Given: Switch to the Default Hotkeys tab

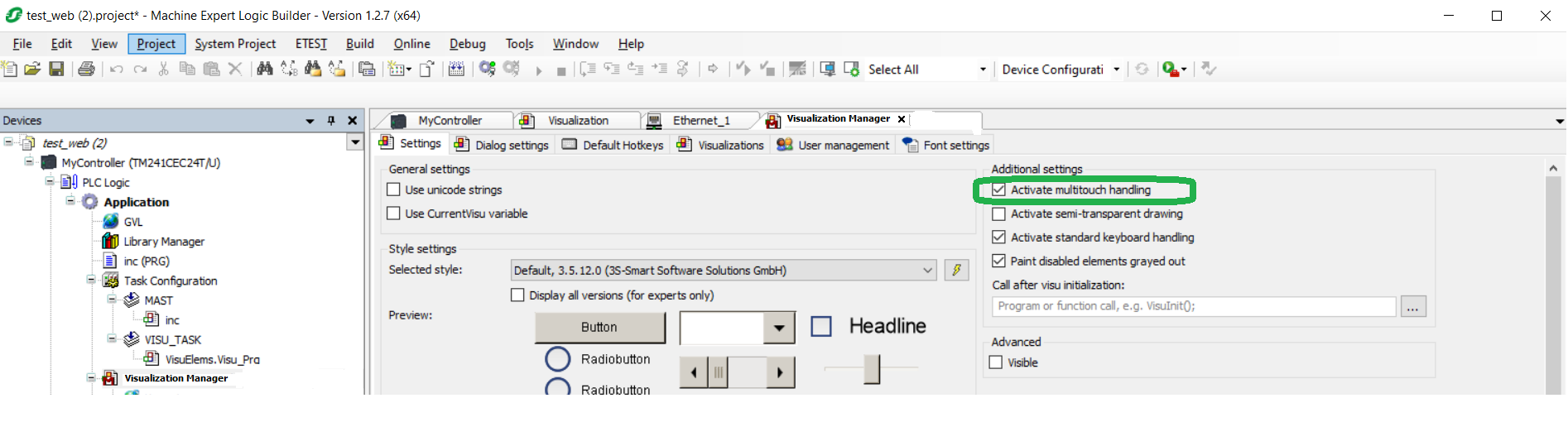Looking at the screenshot, I should point(613,145).
